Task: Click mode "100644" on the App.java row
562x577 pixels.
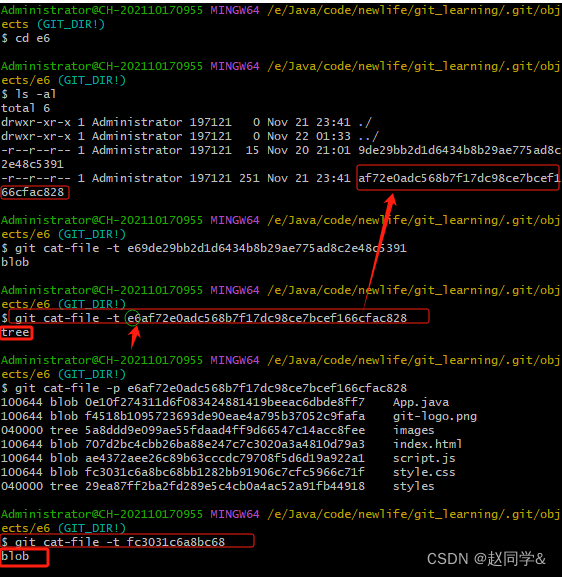Action: [x=22, y=402]
